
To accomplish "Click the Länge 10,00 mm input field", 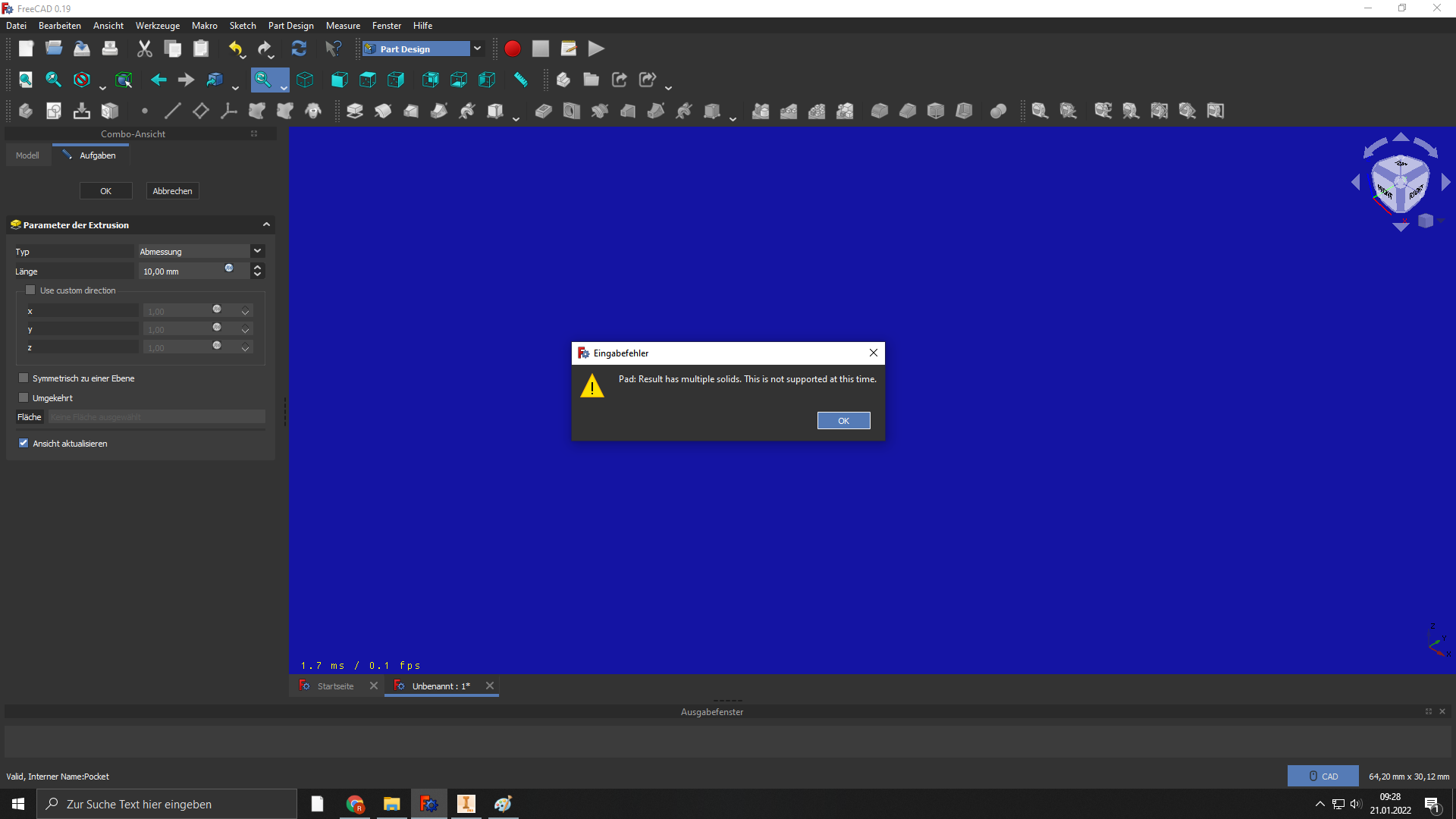I will click(182, 271).
